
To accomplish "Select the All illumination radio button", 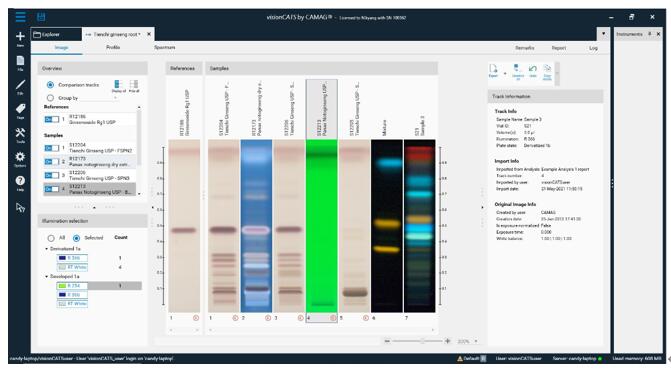I will 51,238.
